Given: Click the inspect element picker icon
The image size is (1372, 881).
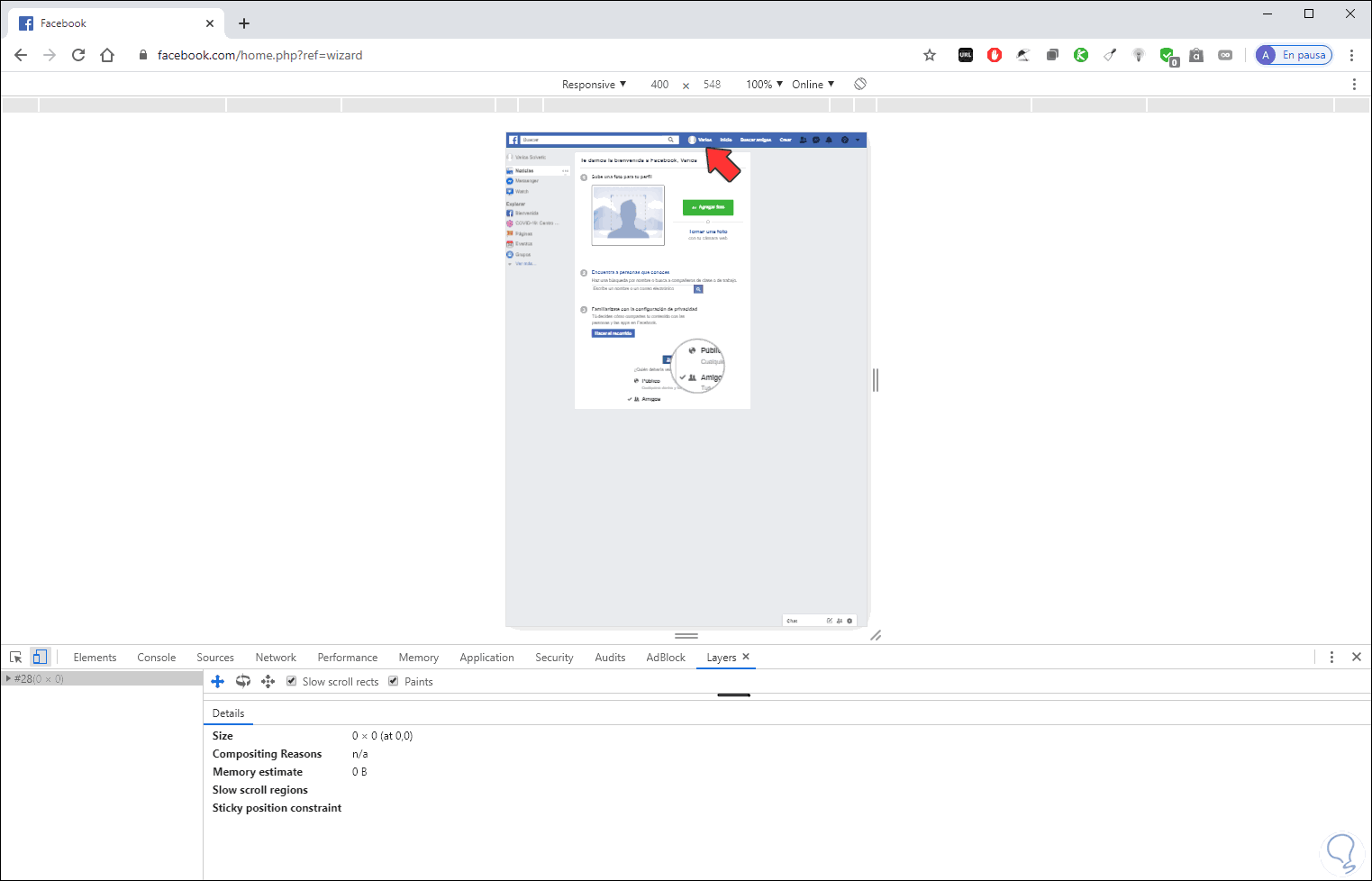Looking at the screenshot, I should click(16, 658).
